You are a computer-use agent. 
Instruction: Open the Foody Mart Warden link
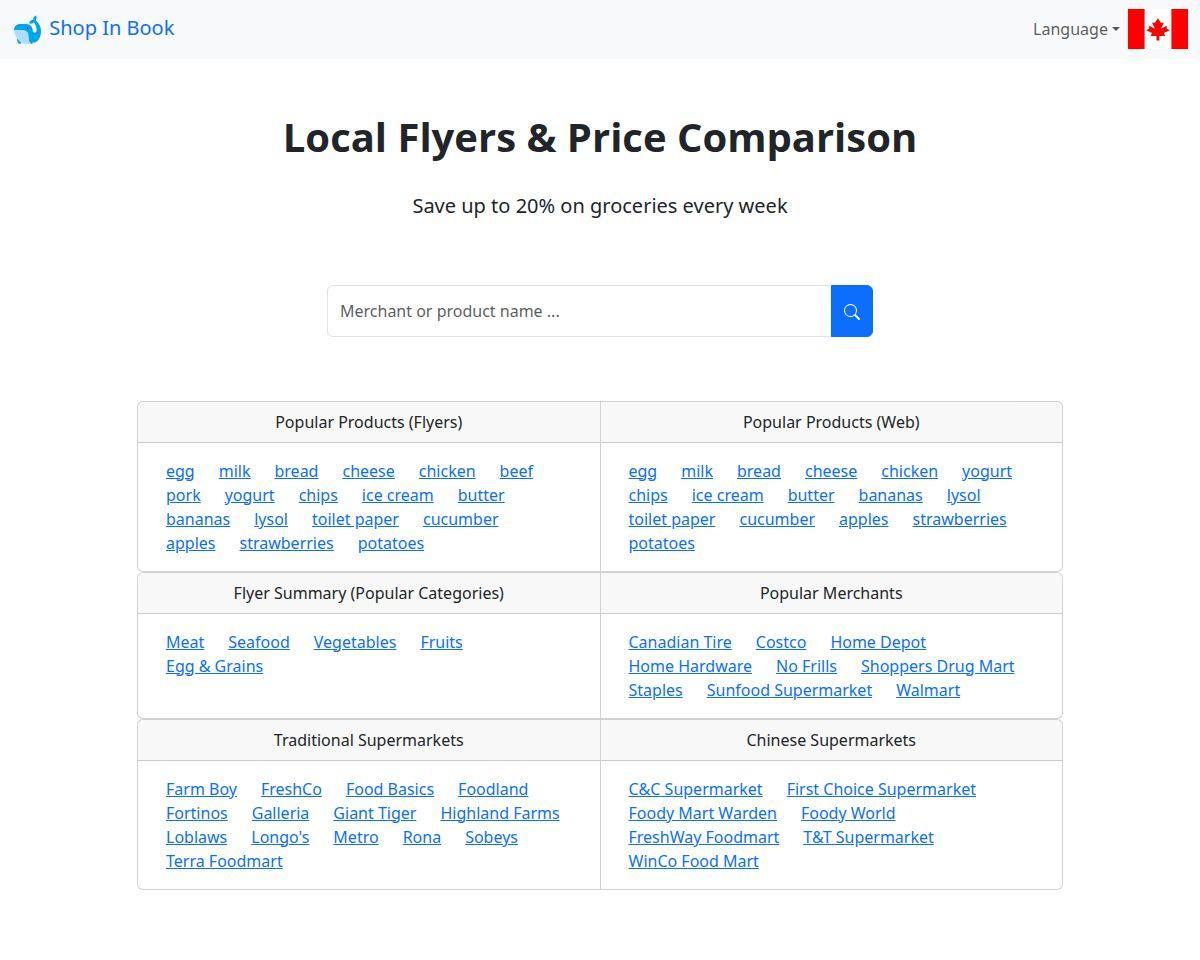(x=703, y=813)
